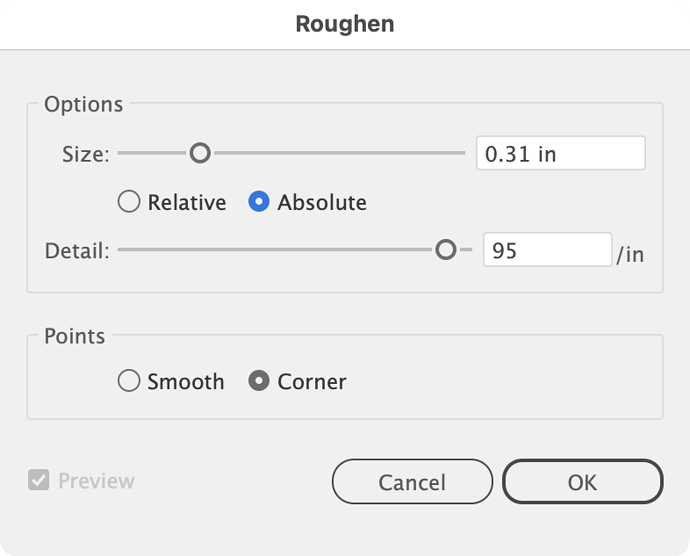Click the "Relative" text label
The height and width of the screenshot is (556, 690).
click(187, 203)
